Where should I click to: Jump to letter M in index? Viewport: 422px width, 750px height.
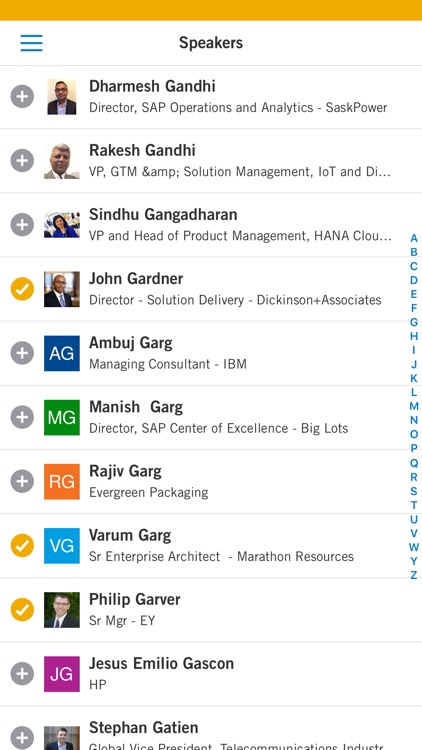(x=414, y=407)
